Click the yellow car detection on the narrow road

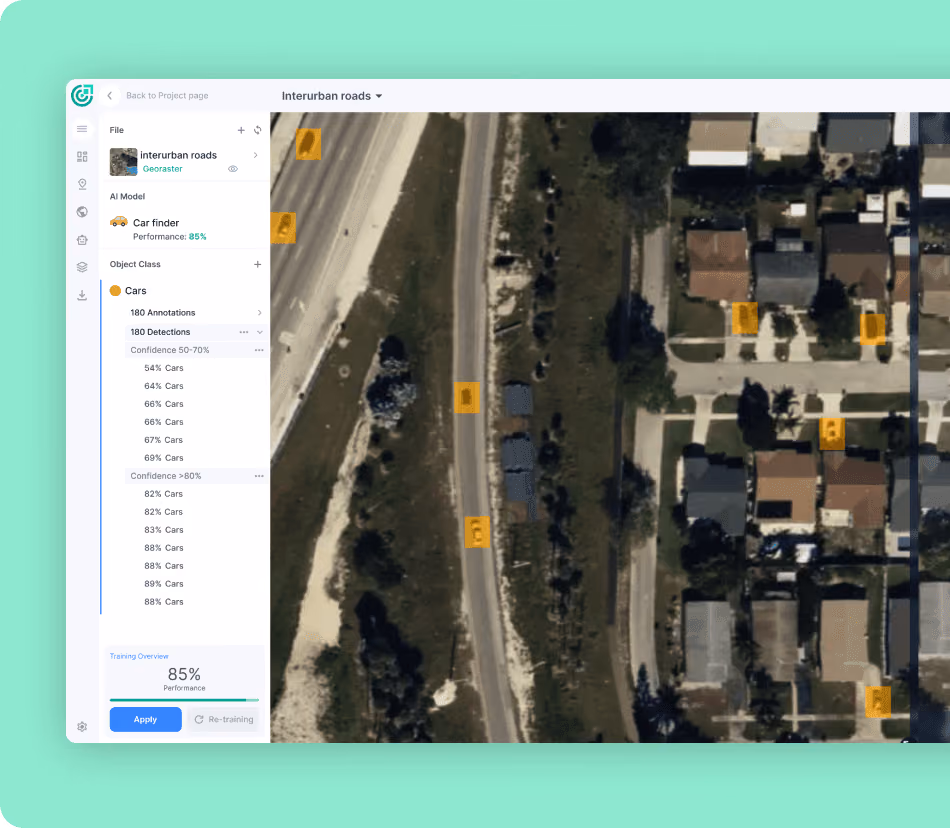click(477, 532)
